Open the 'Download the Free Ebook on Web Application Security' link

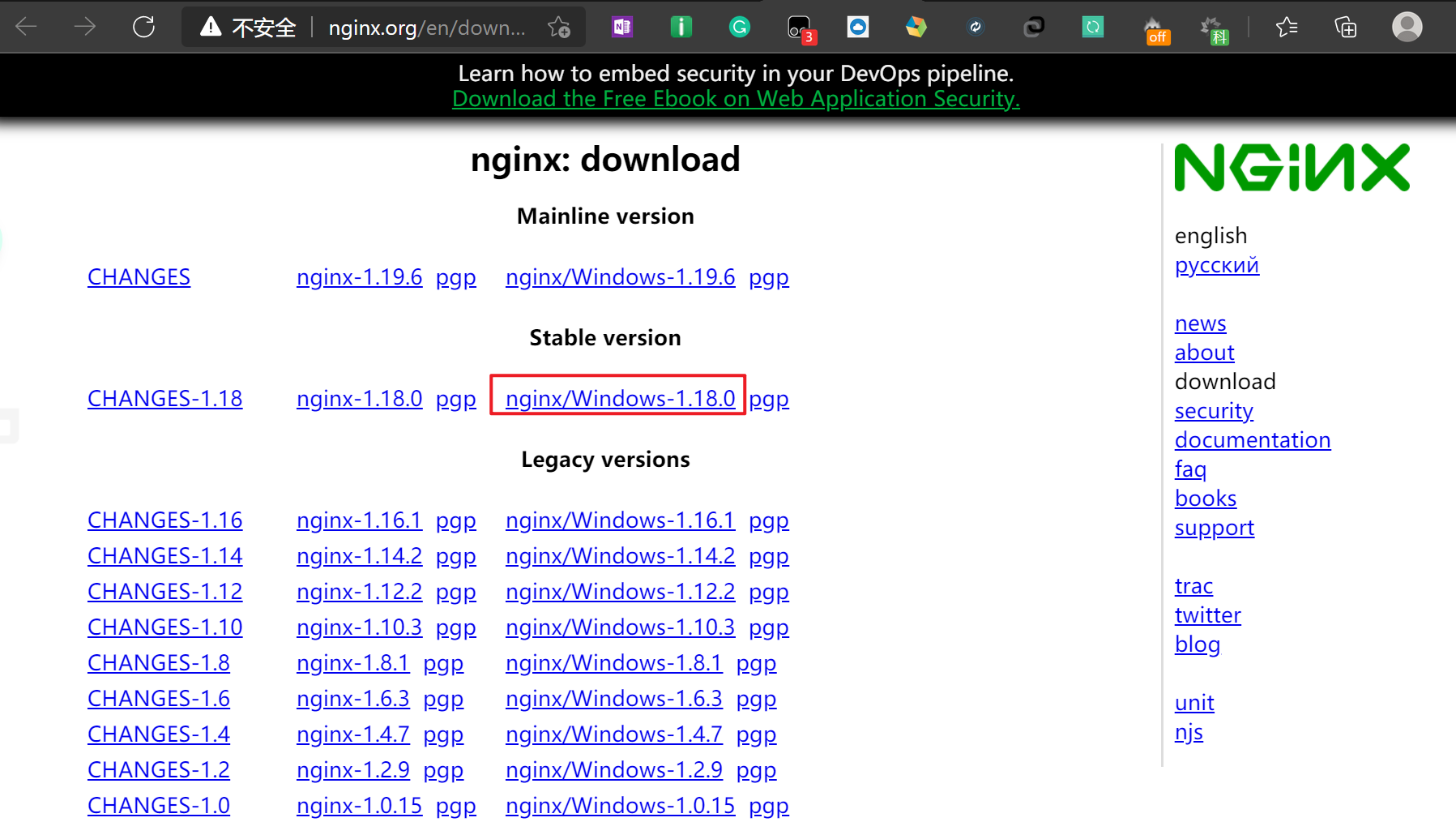pyautogui.click(x=736, y=99)
